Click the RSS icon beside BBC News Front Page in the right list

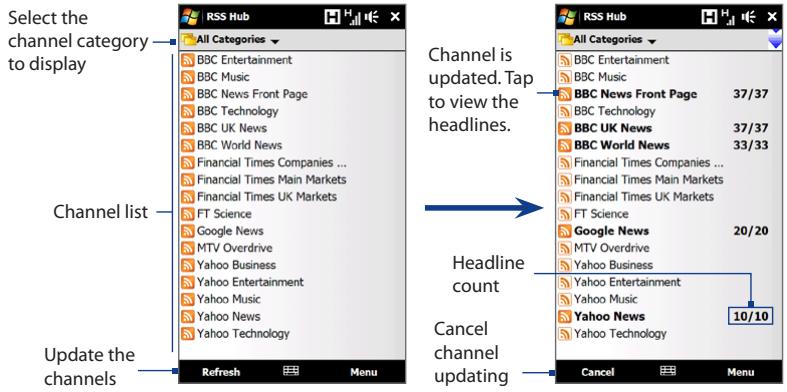(565, 94)
